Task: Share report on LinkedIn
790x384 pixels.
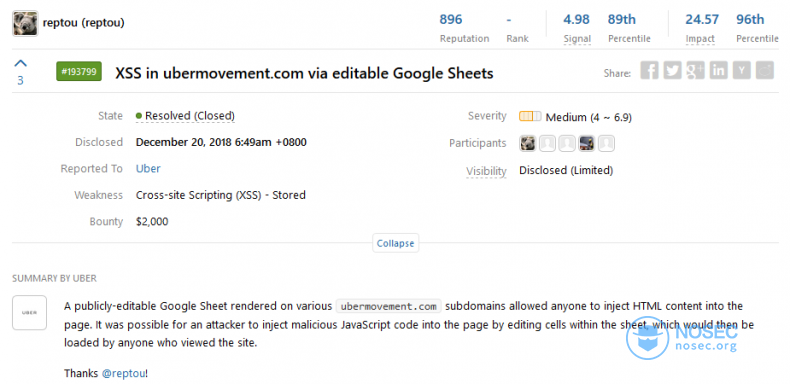Action: pyautogui.click(x=718, y=71)
